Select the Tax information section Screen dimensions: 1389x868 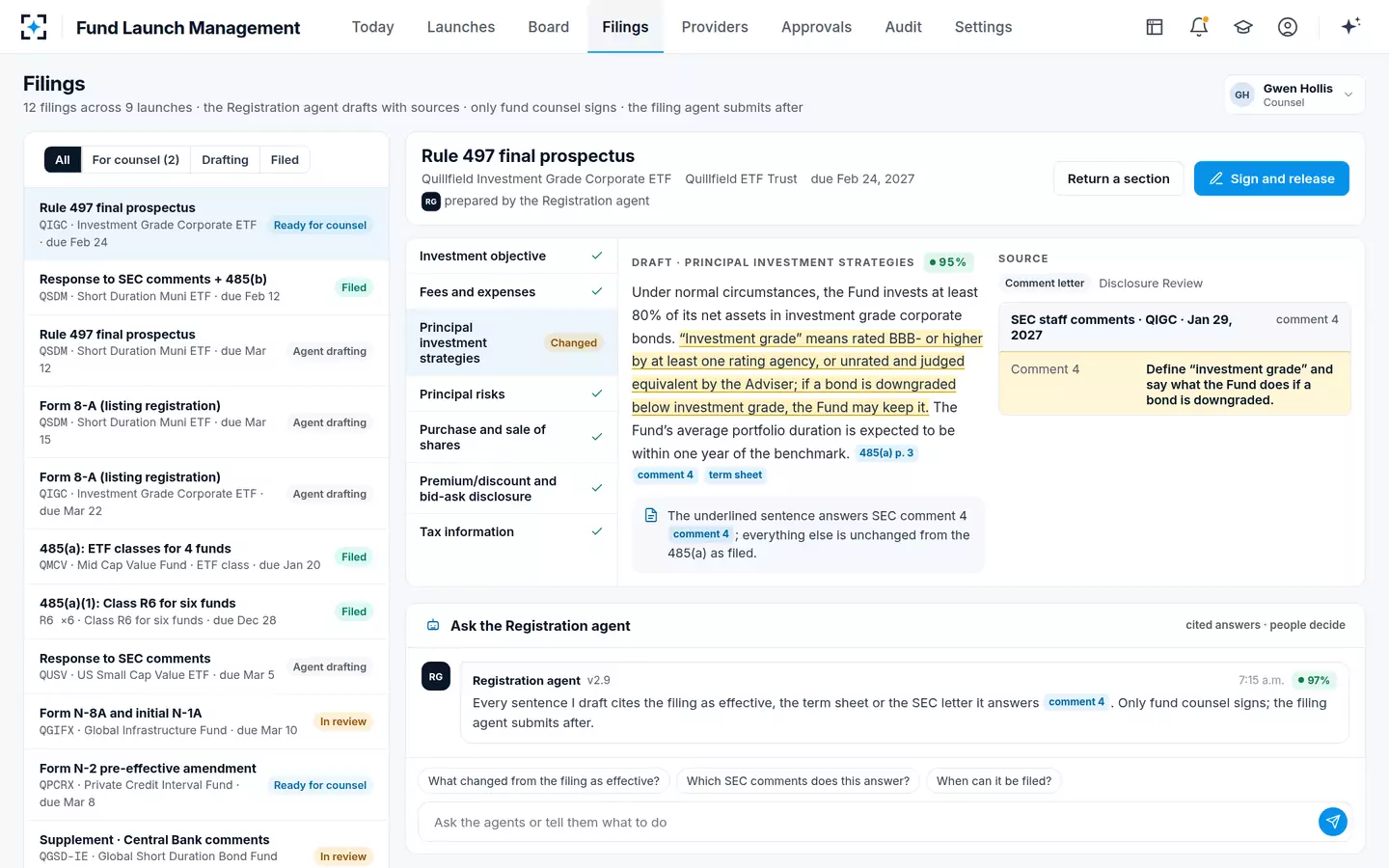pos(511,532)
